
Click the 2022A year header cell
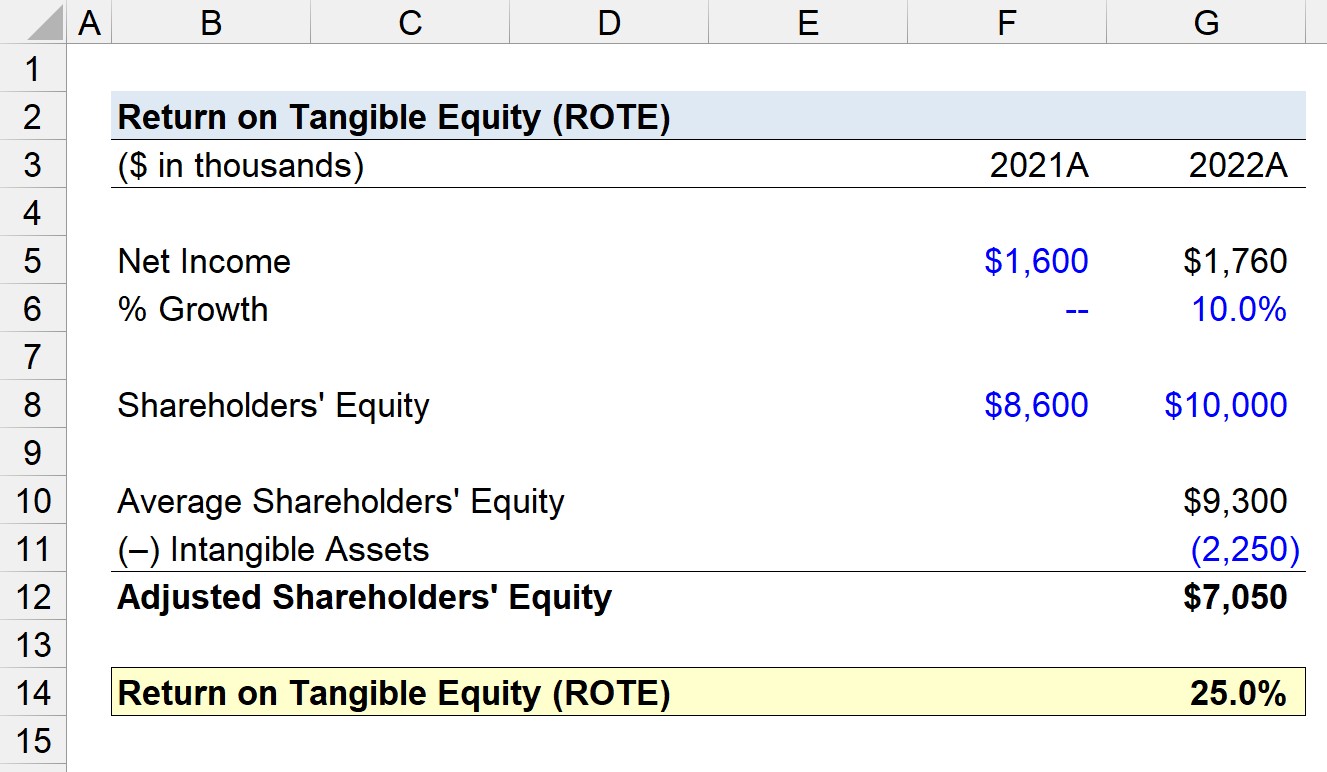tap(1206, 165)
